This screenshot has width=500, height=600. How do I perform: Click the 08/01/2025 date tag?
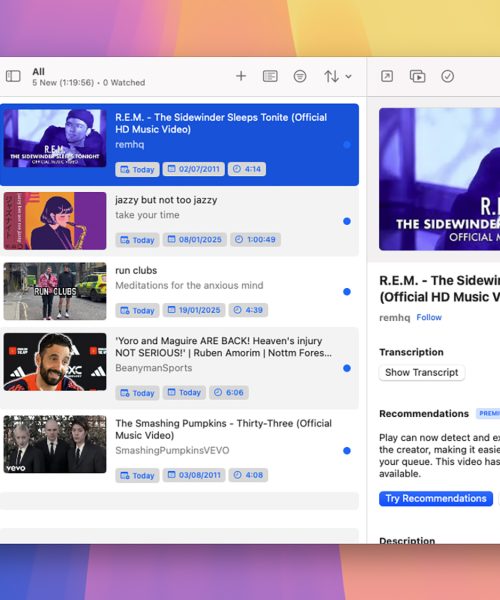coord(195,240)
